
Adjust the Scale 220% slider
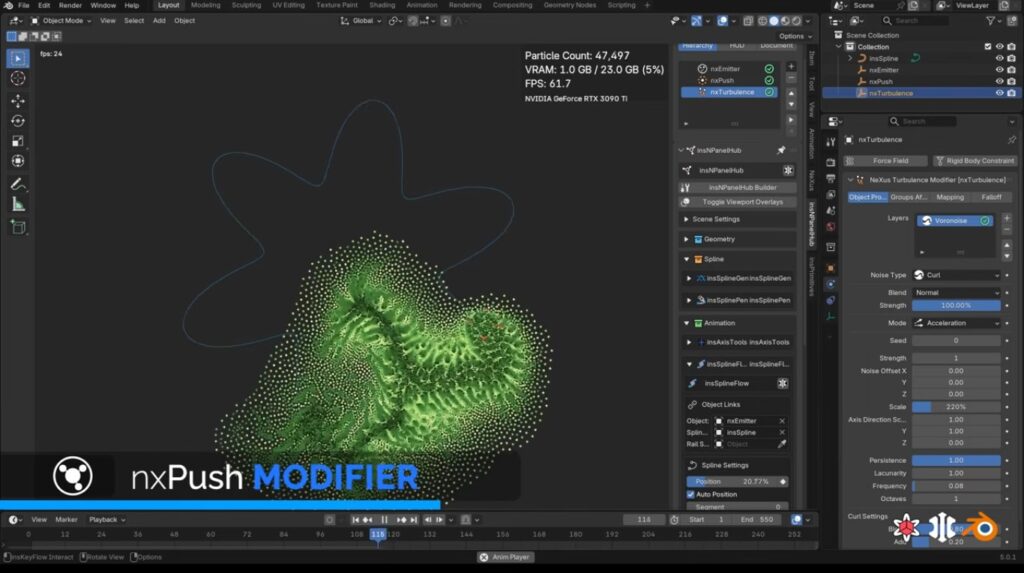pos(956,407)
